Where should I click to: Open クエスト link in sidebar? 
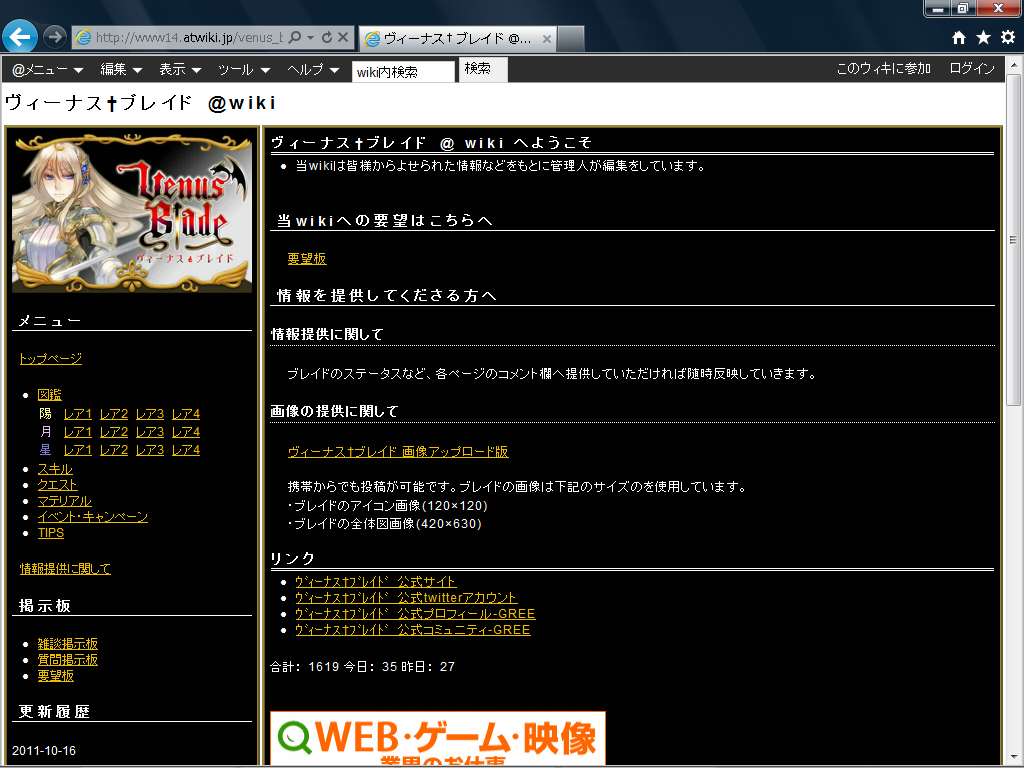point(57,485)
